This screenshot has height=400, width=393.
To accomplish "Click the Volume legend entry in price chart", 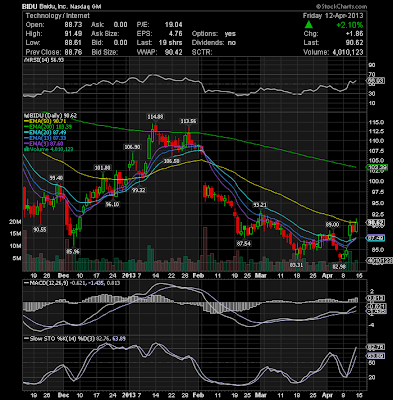I will (48, 149).
